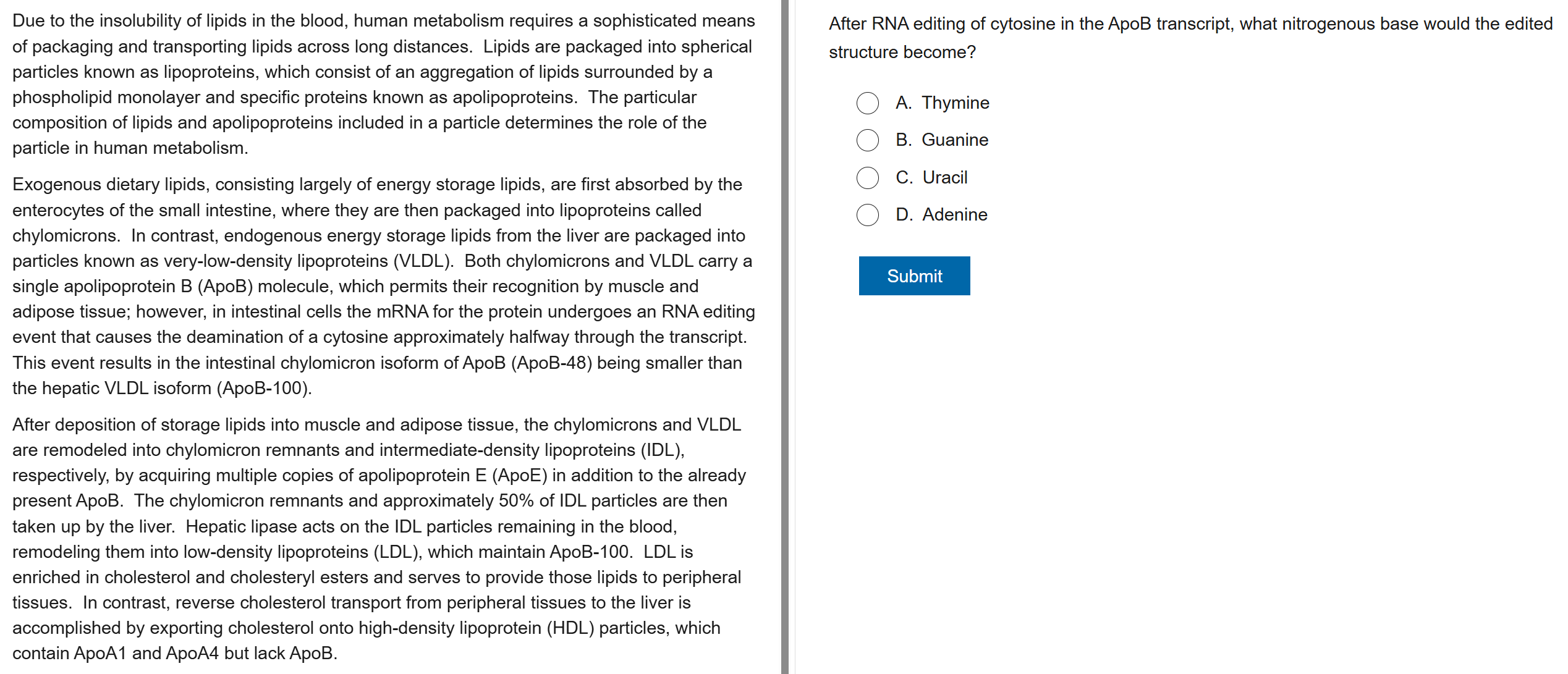Click the question text about RNA editing

click(x=1190, y=37)
